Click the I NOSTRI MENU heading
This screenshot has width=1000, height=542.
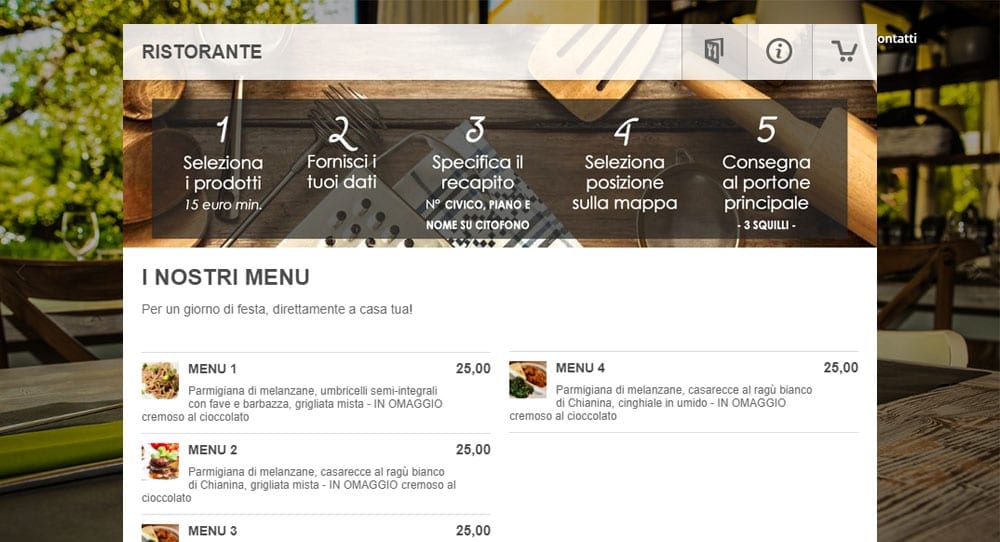point(226,277)
